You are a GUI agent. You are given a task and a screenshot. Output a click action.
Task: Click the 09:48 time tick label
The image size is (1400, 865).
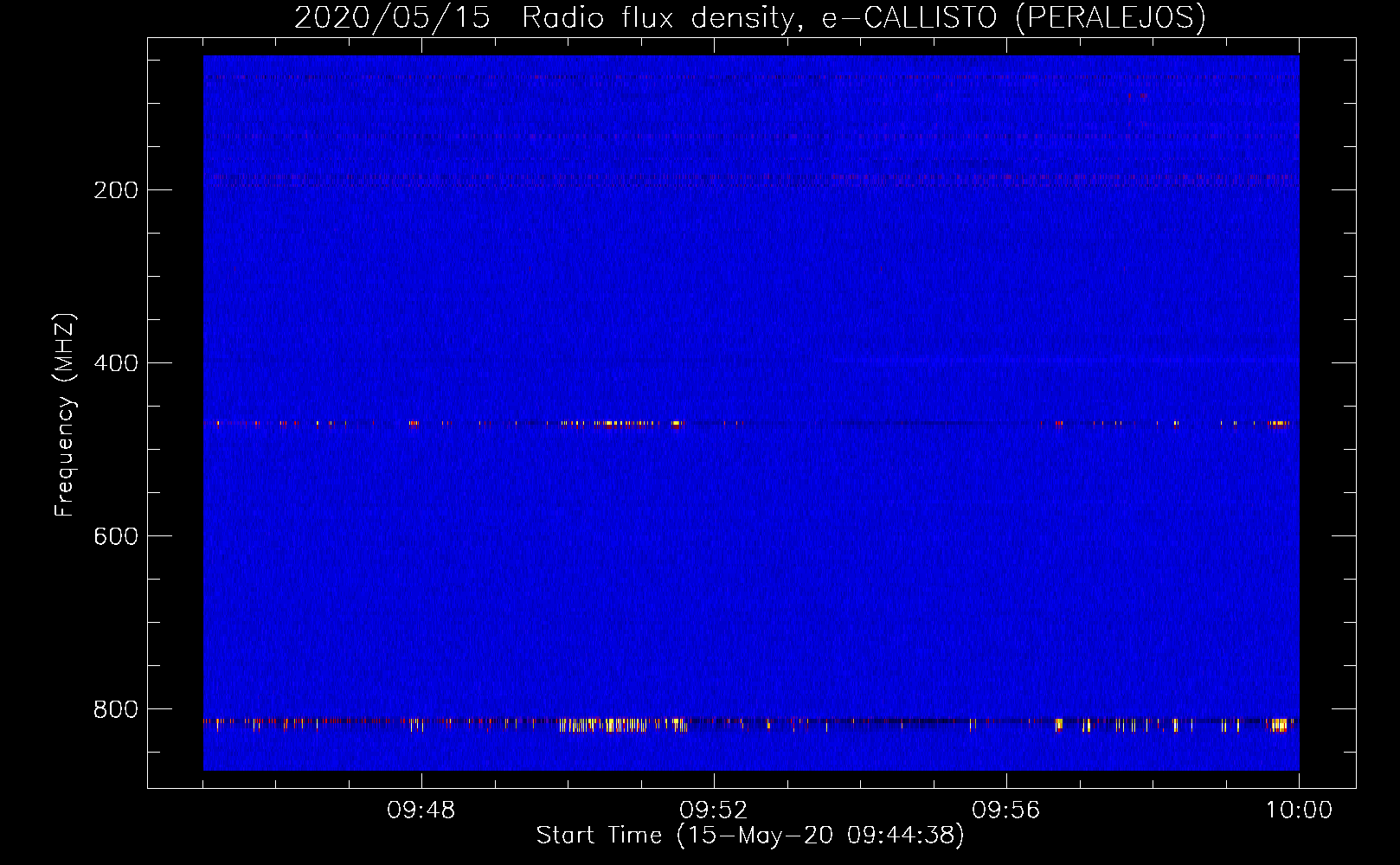(x=421, y=811)
